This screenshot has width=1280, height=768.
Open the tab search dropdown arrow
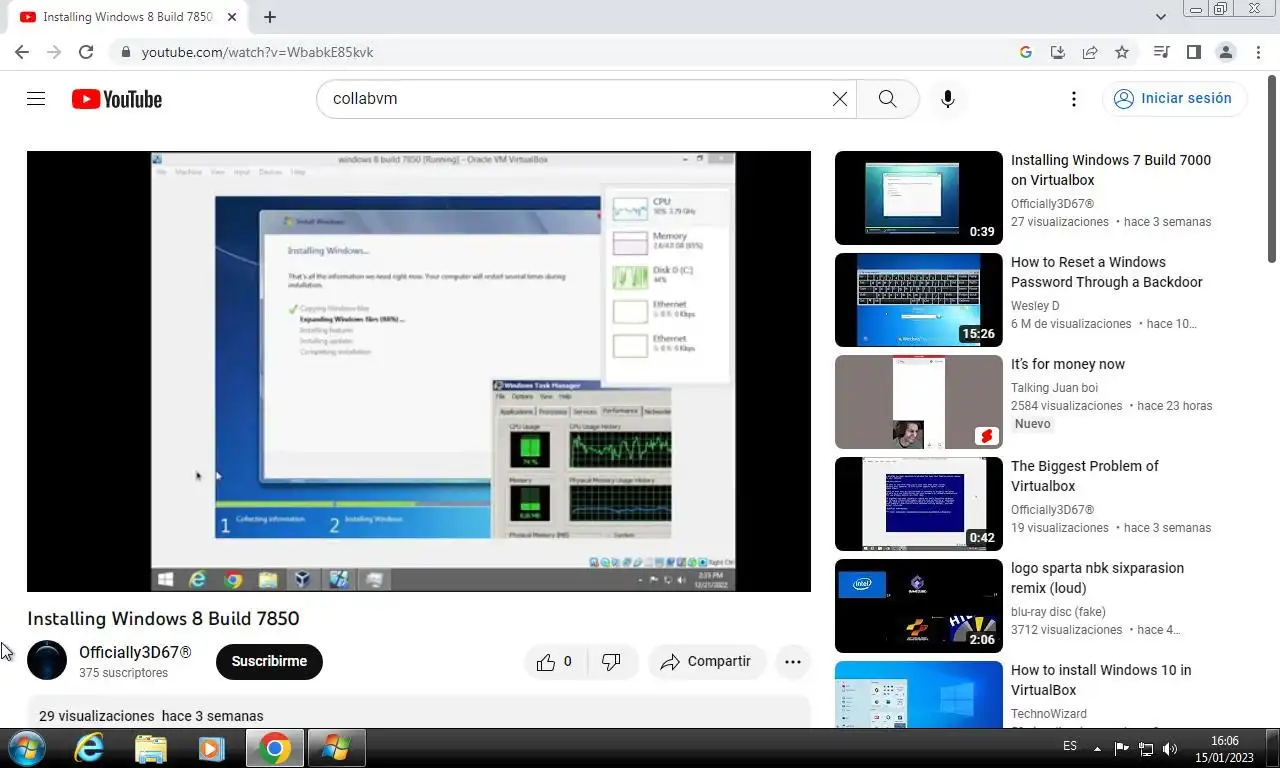1161,17
